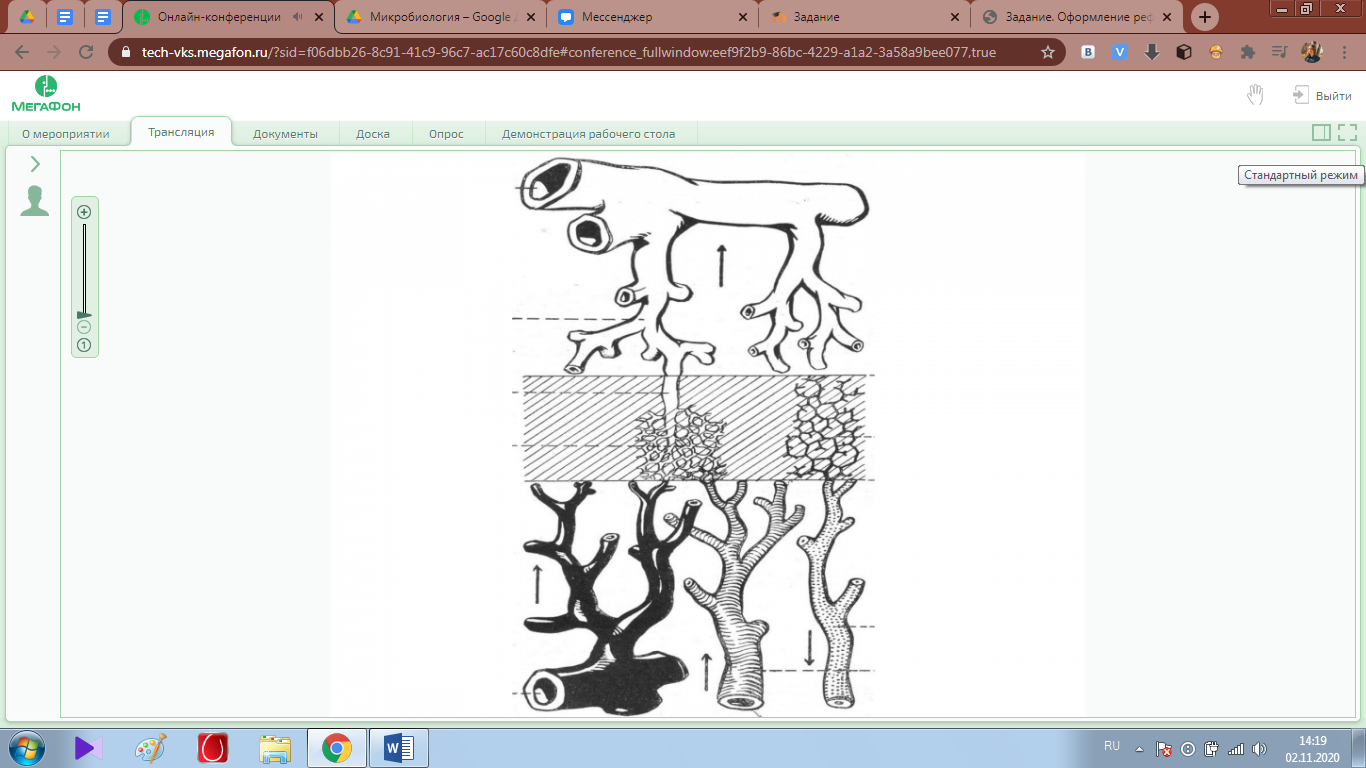Open Paint from the taskbar

(x=151, y=748)
